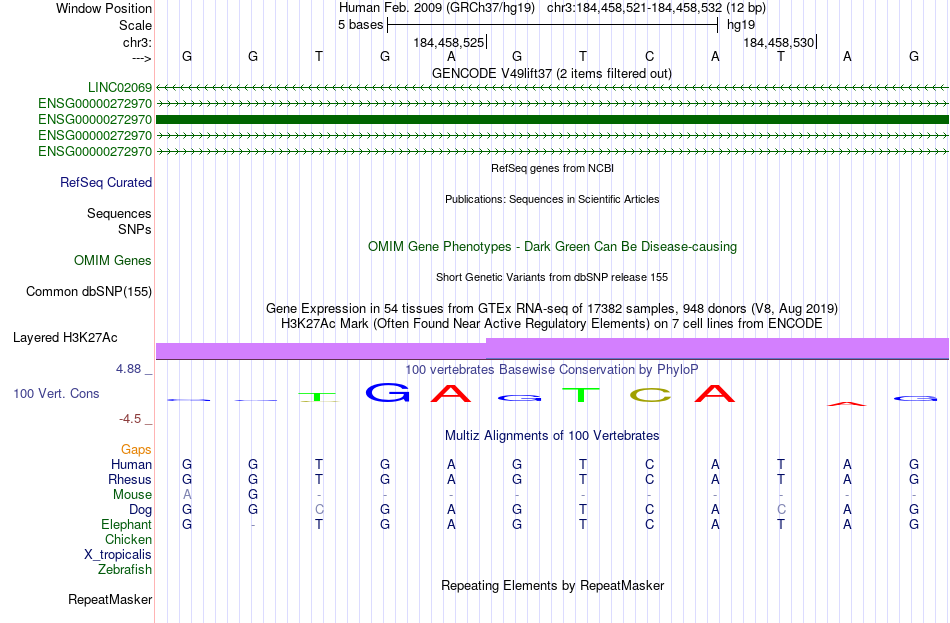
Task: Click the large green T conservation logo letter
Action: click(x=581, y=395)
